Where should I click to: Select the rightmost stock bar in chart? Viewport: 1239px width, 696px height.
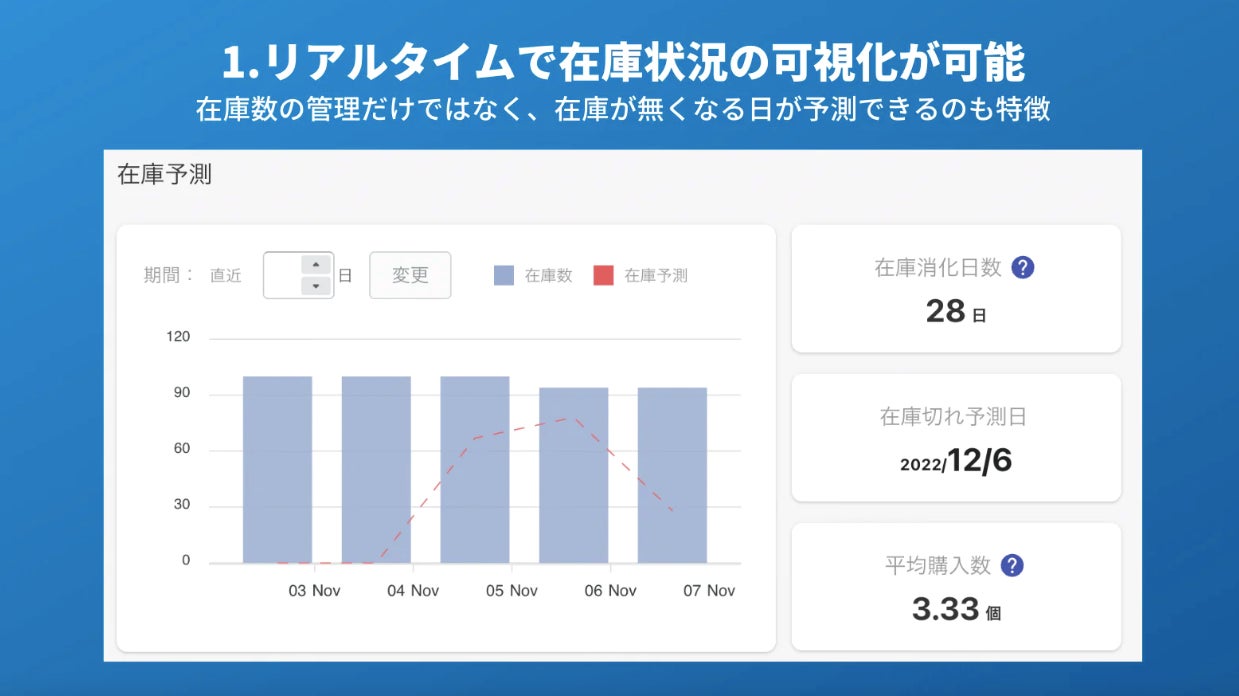click(x=672, y=475)
